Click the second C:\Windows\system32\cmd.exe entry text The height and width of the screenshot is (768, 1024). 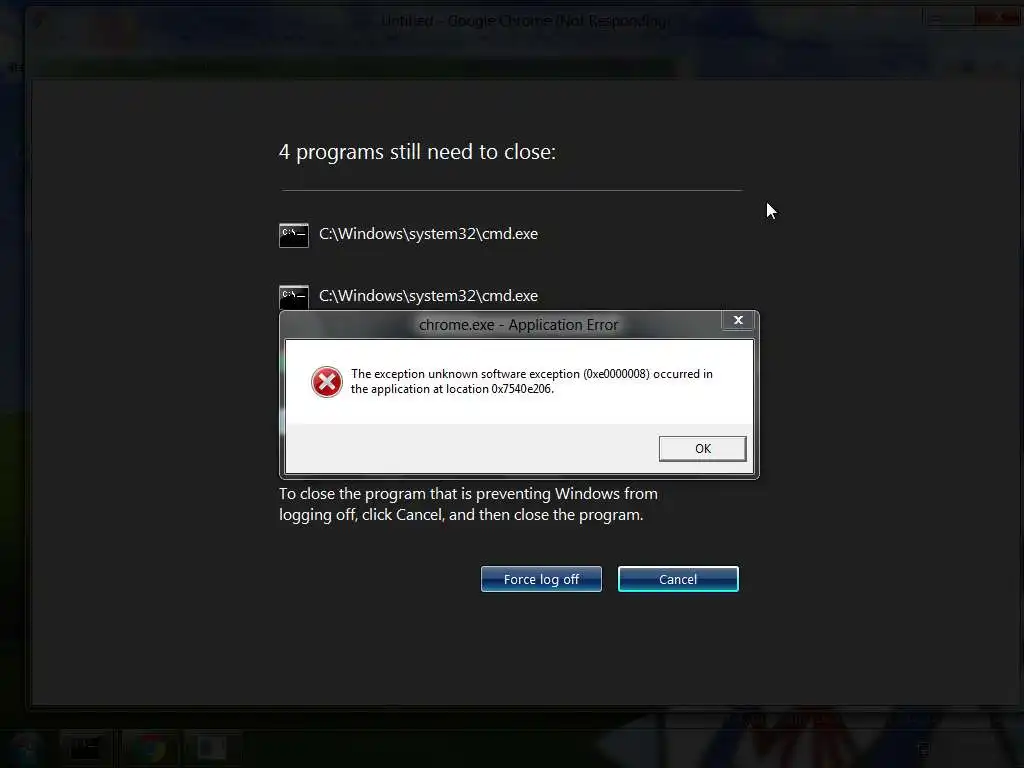point(428,296)
